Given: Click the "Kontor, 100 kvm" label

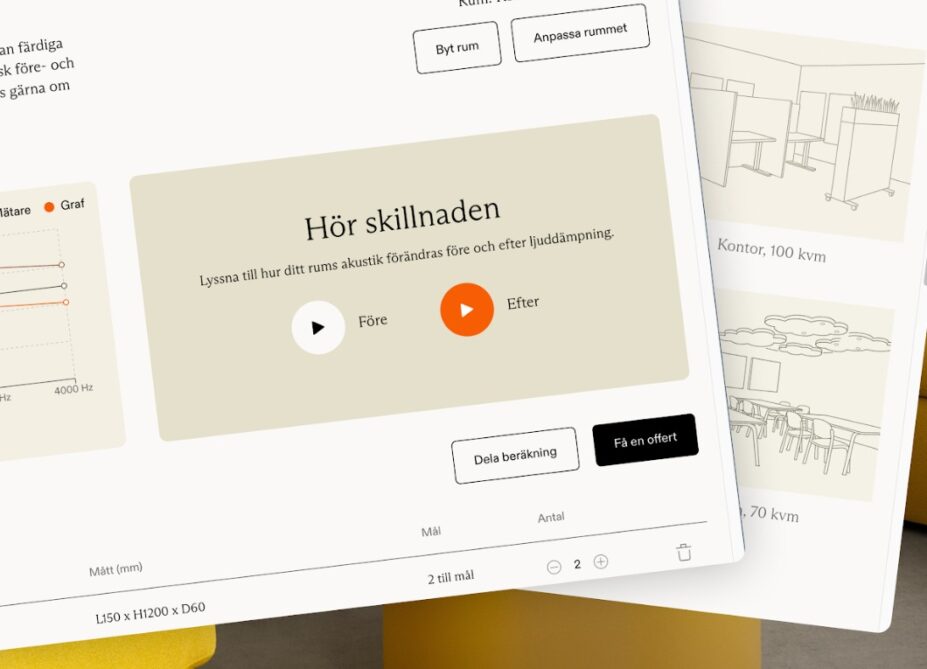Looking at the screenshot, I should [x=771, y=250].
